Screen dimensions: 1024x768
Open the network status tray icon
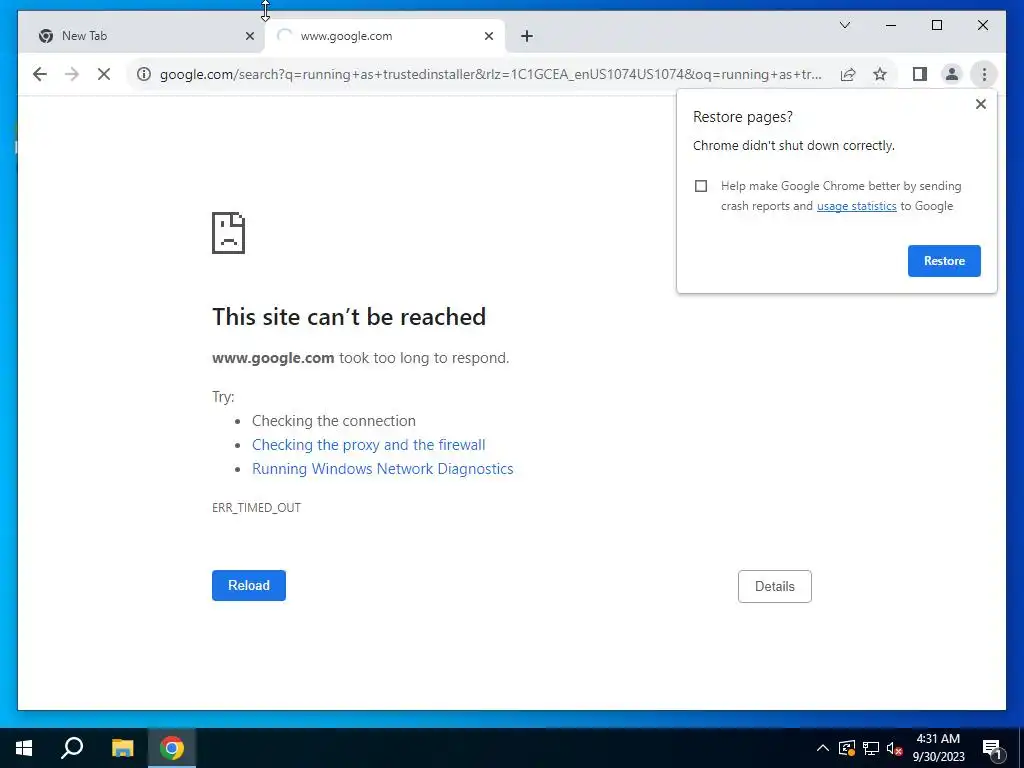pyautogui.click(x=871, y=748)
